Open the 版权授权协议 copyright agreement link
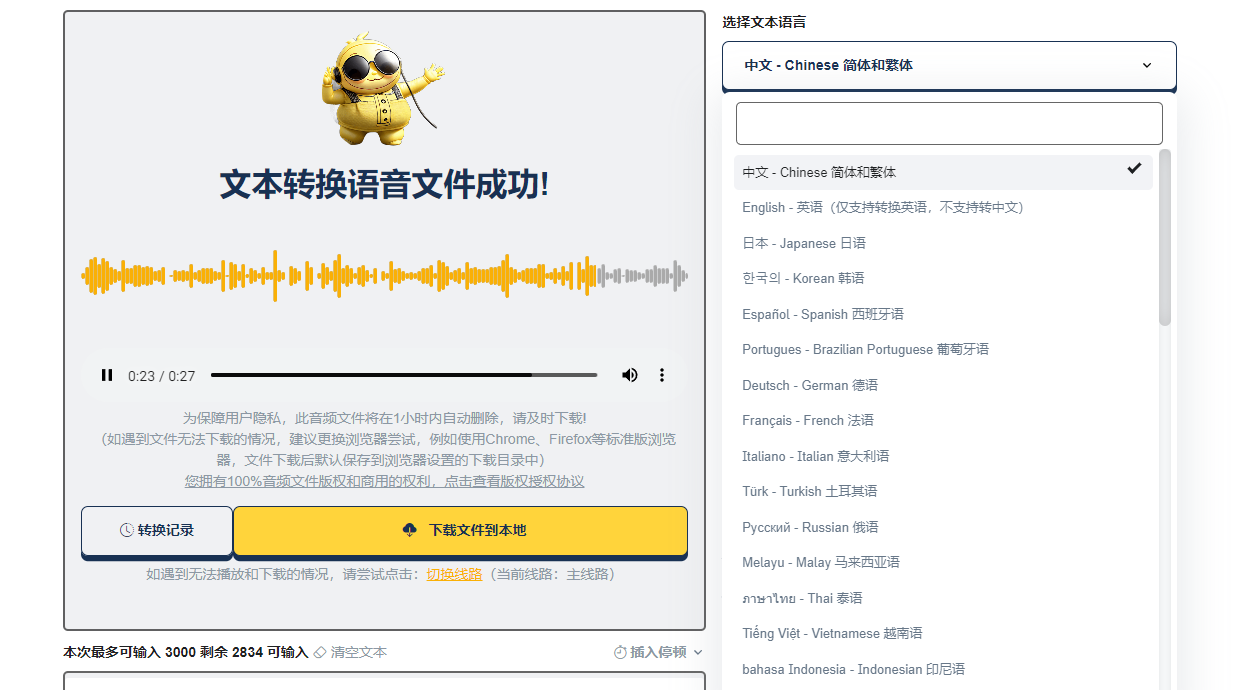The image size is (1236, 690). point(384,482)
